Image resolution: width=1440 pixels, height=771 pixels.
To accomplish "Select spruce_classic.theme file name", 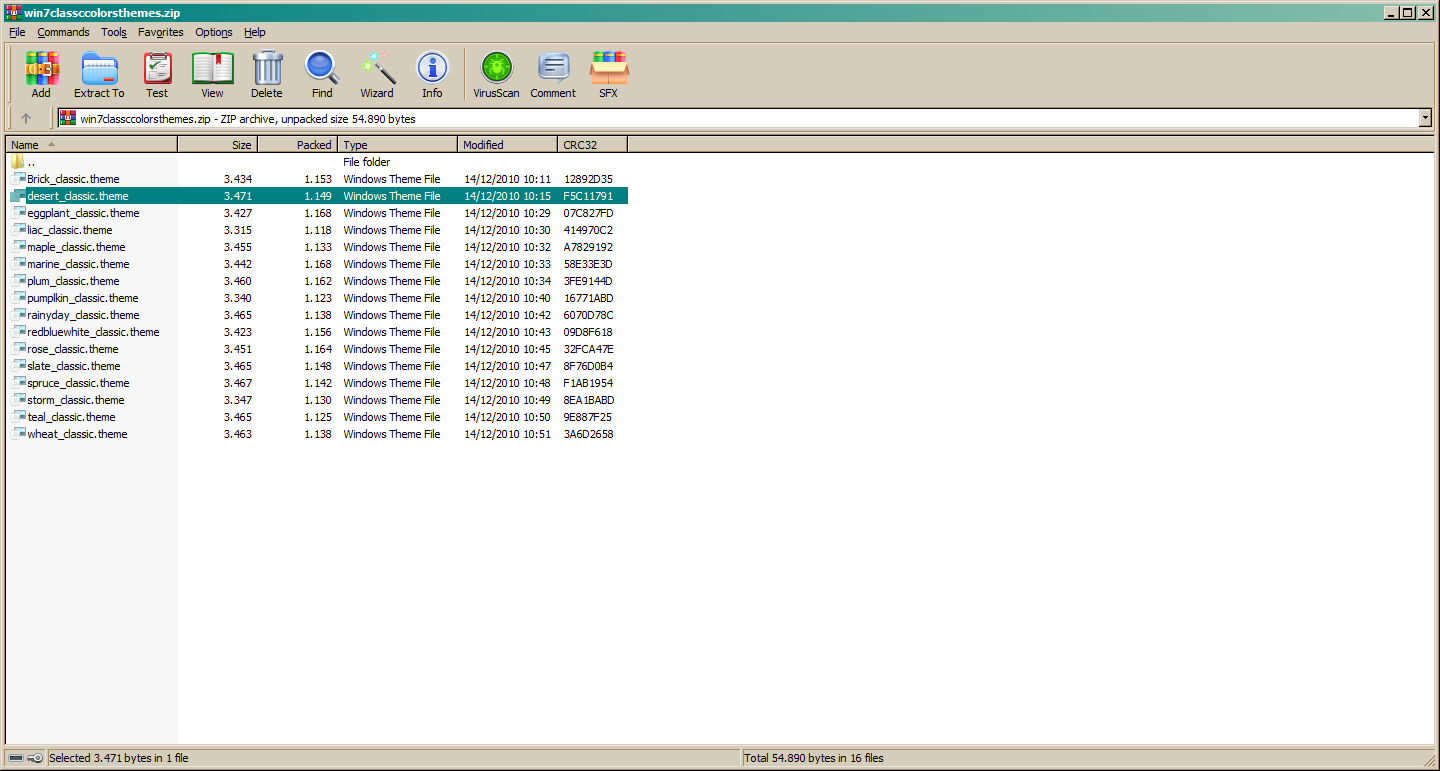I will pyautogui.click(x=78, y=383).
